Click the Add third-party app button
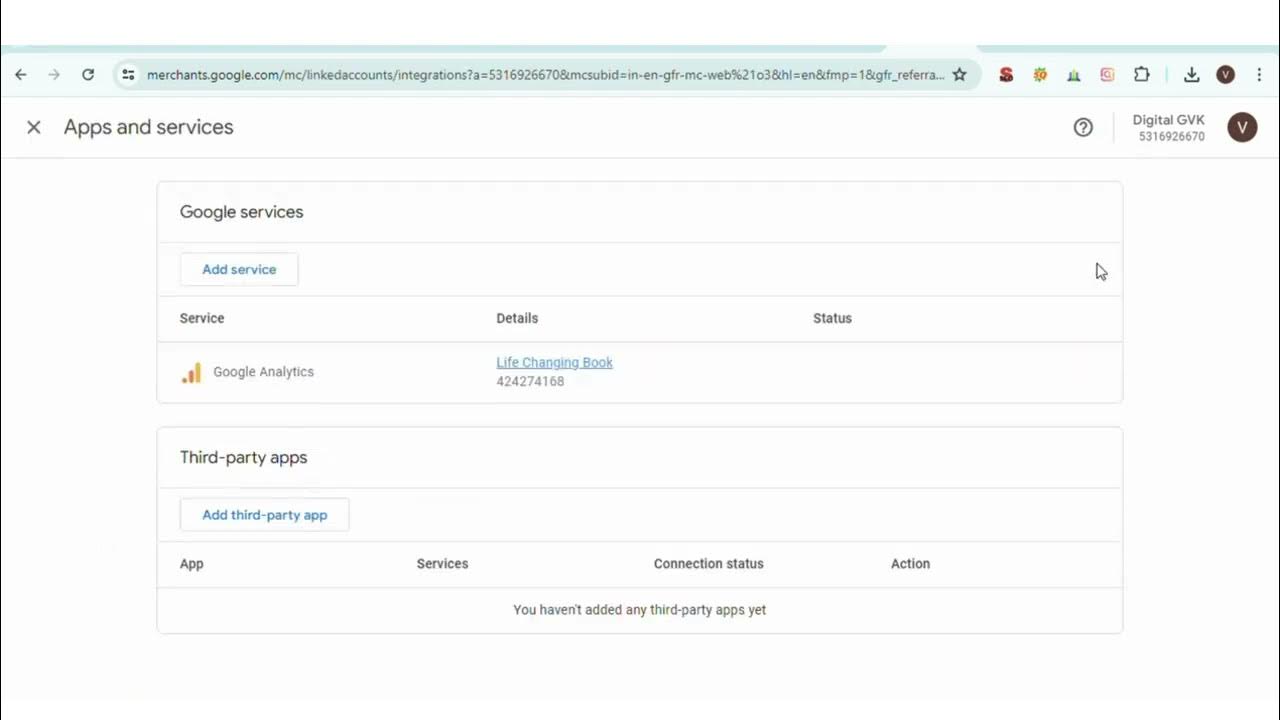Screen dimensions: 1280x720 265,515
